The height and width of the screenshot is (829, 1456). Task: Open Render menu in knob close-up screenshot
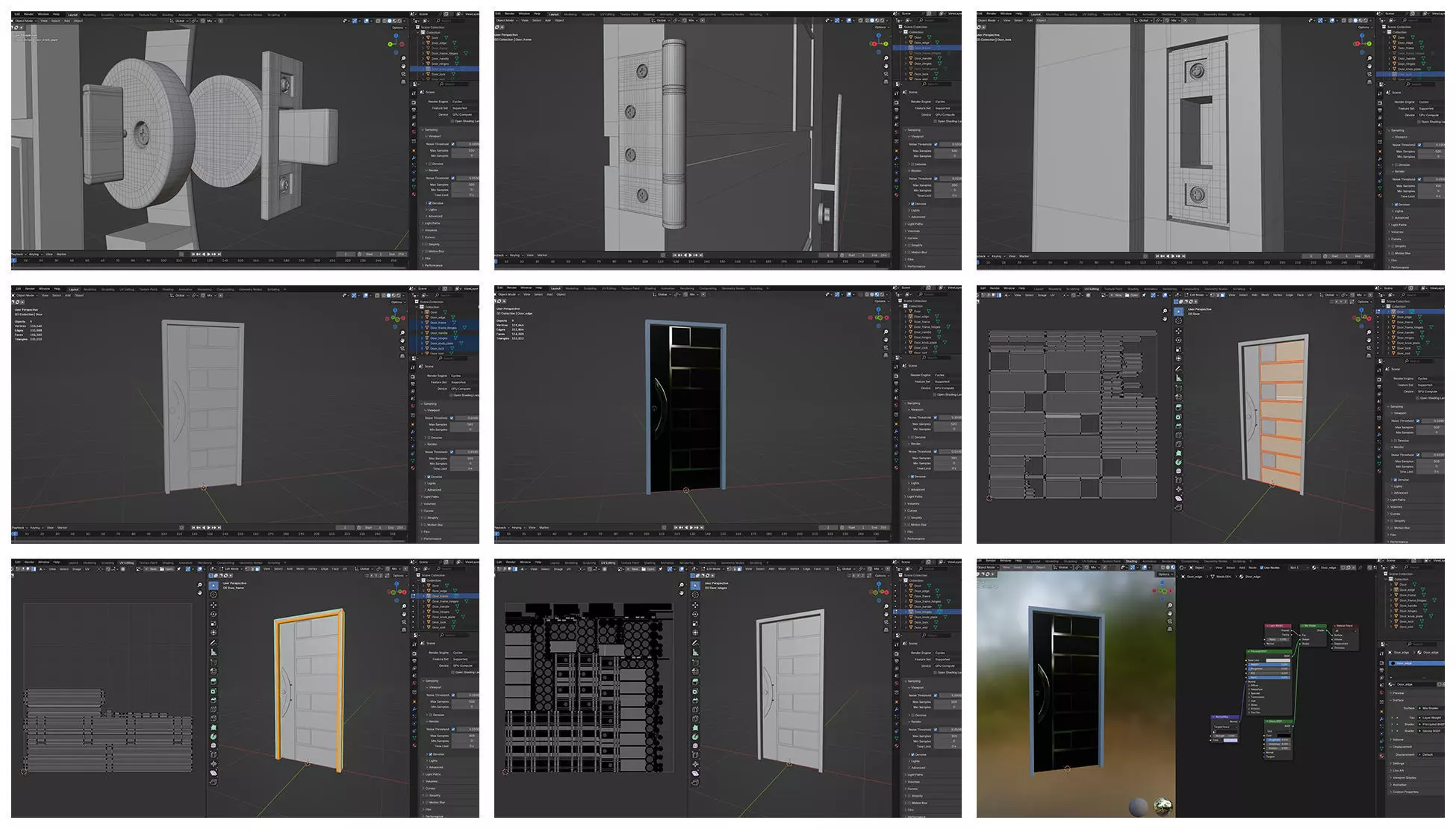click(28, 14)
